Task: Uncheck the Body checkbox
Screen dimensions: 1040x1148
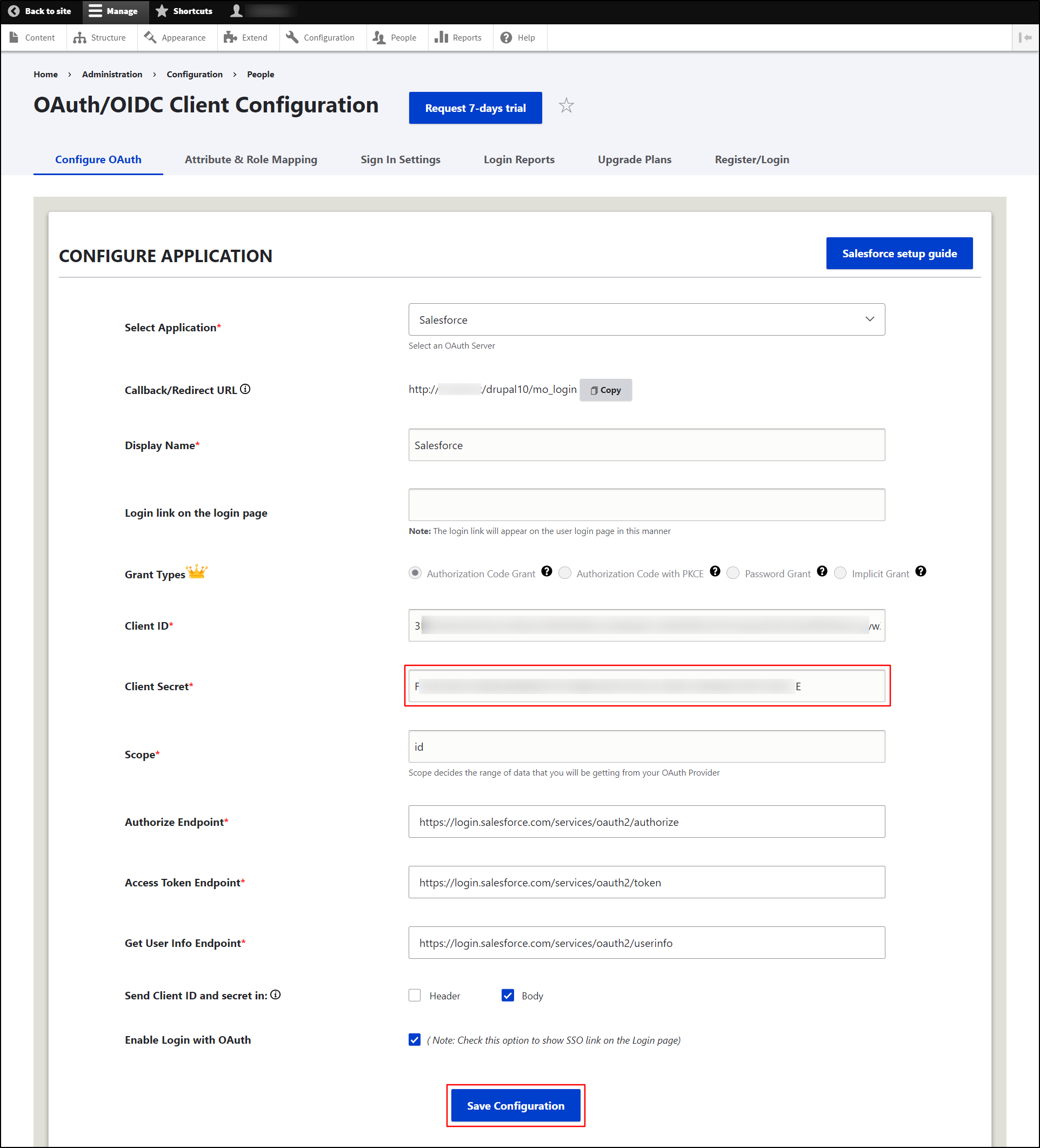Action: tap(508, 995)
